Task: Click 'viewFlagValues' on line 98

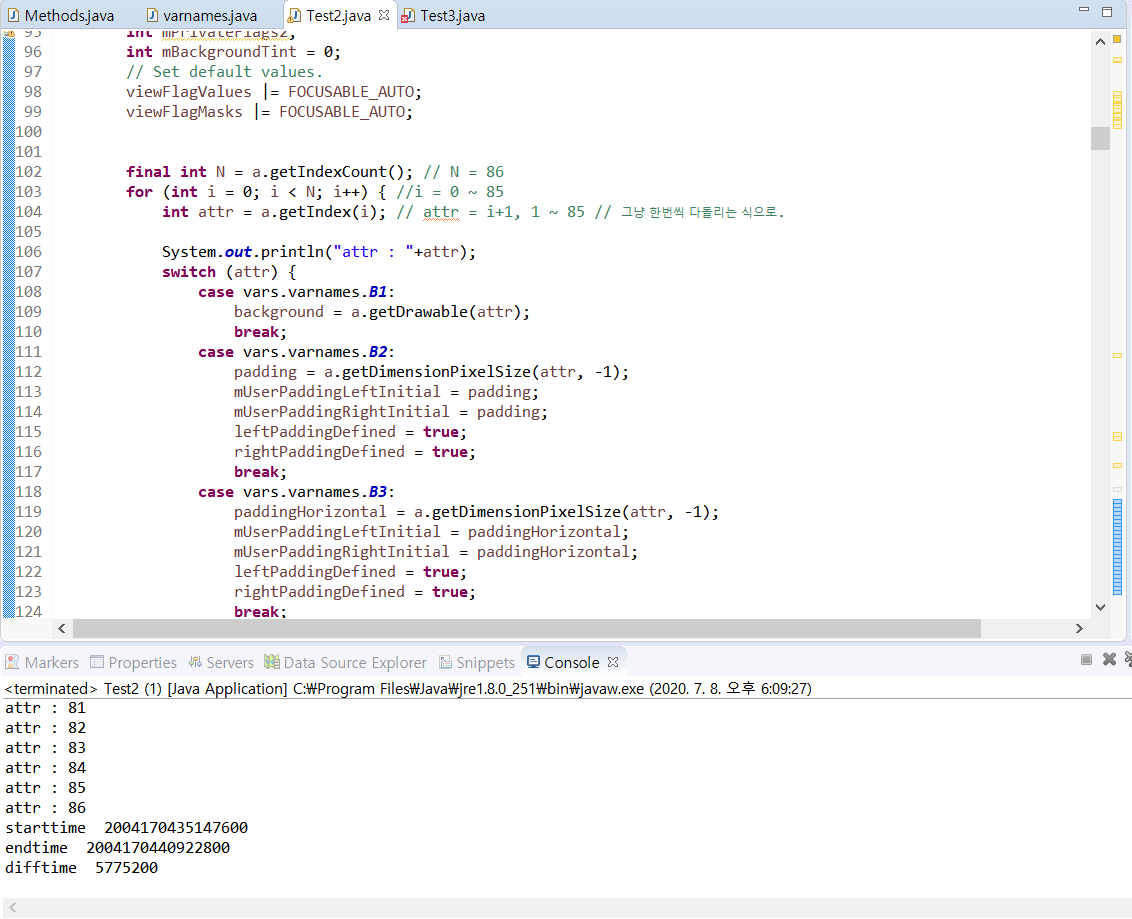Action: point(189,92)
